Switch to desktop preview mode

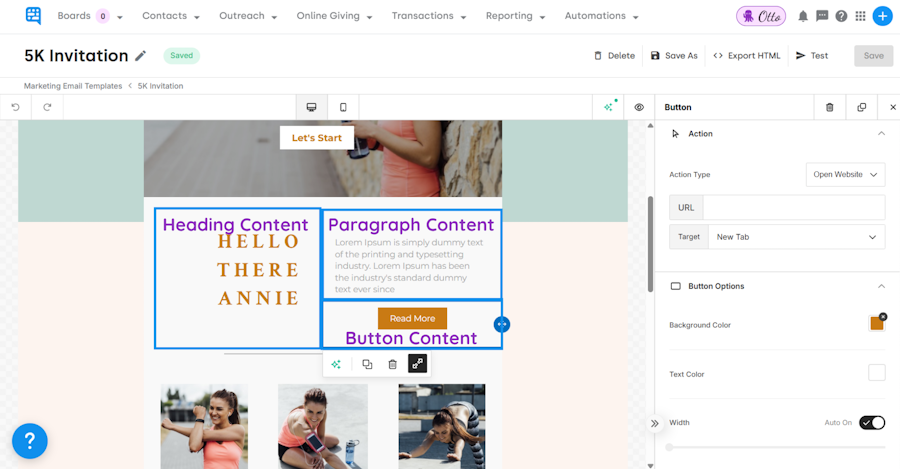click(x=312, y=107)
